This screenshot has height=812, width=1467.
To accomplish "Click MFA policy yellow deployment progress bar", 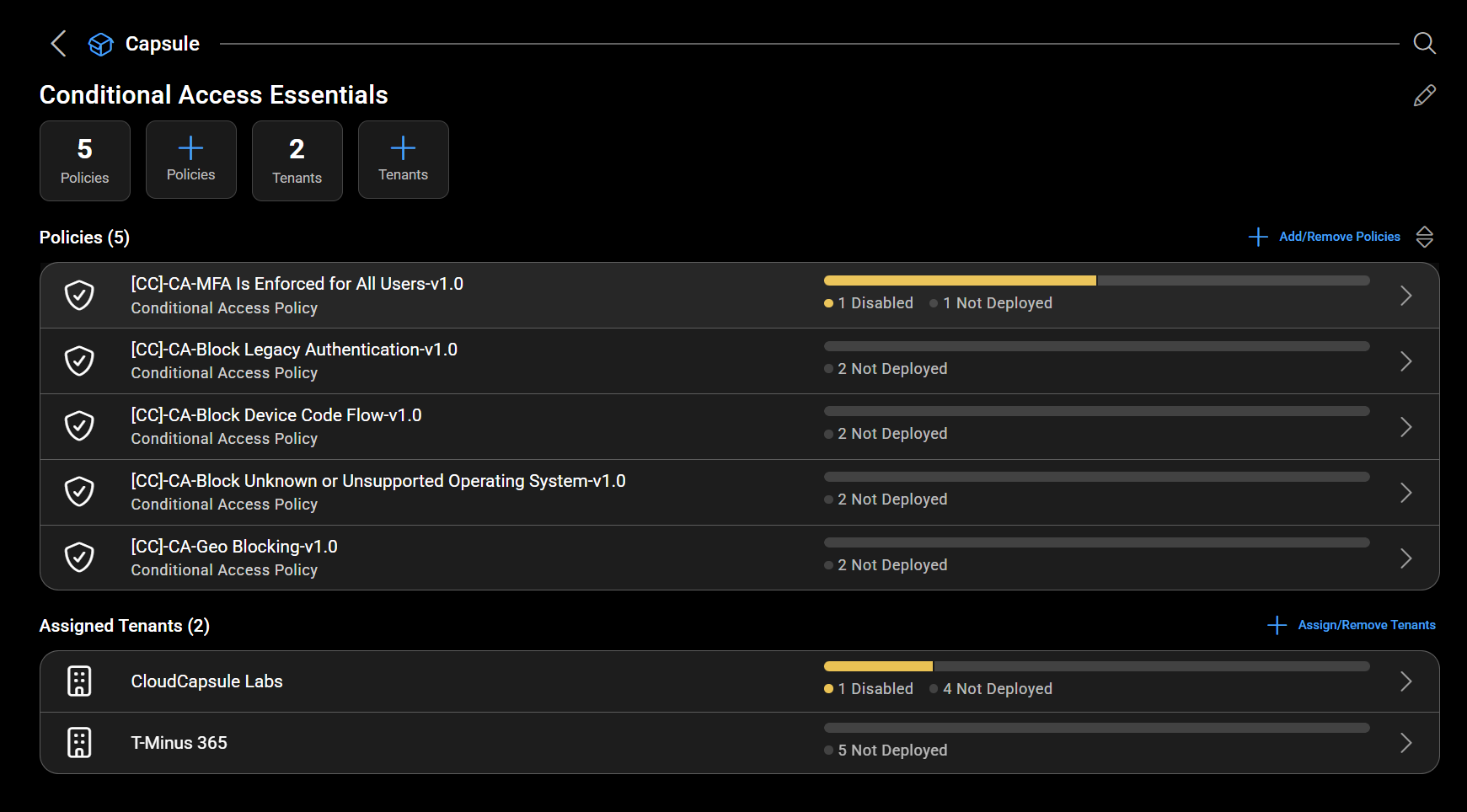I will (x=960, y=280).
